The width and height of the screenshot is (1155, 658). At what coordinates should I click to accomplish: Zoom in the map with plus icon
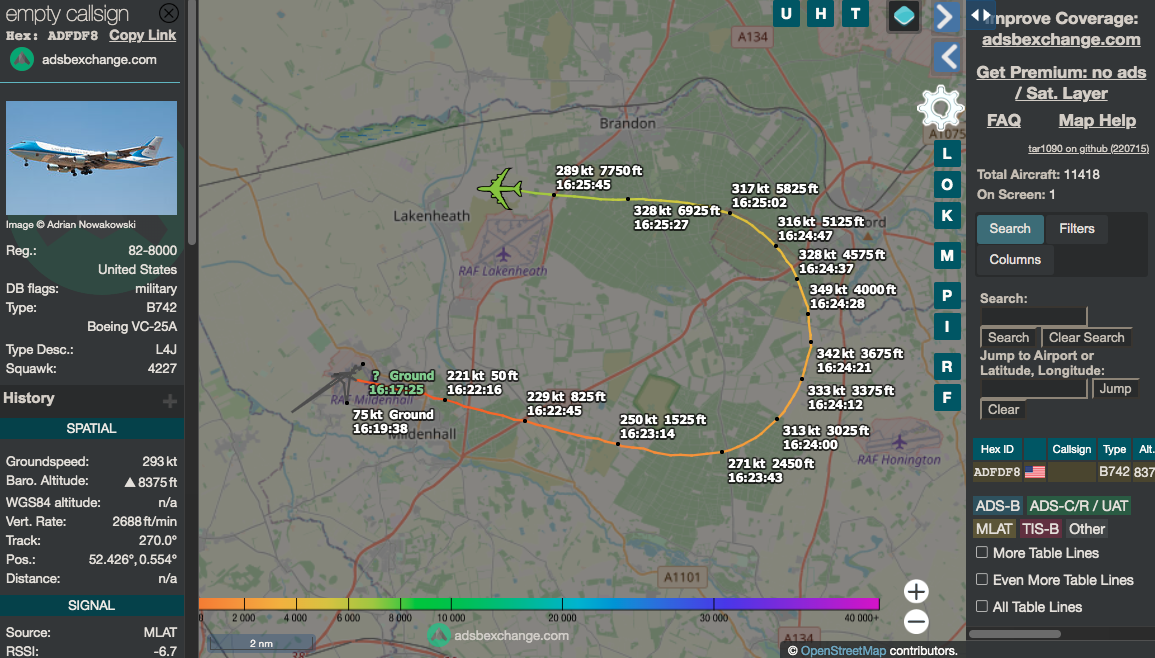[916, 591]
